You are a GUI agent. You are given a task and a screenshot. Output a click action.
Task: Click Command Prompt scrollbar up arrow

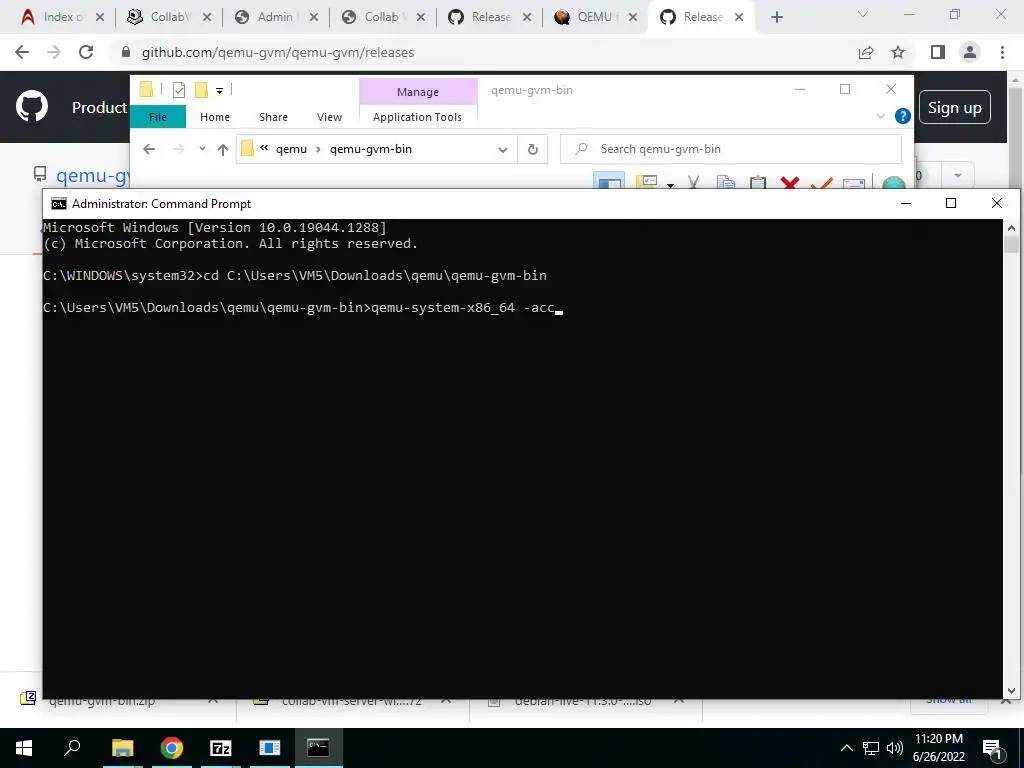(x=1011, y=229)
